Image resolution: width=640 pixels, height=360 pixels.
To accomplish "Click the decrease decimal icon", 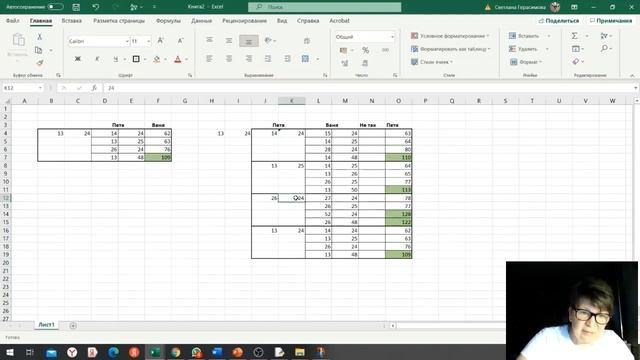I will pyautogui.click(x=365, y=63).
